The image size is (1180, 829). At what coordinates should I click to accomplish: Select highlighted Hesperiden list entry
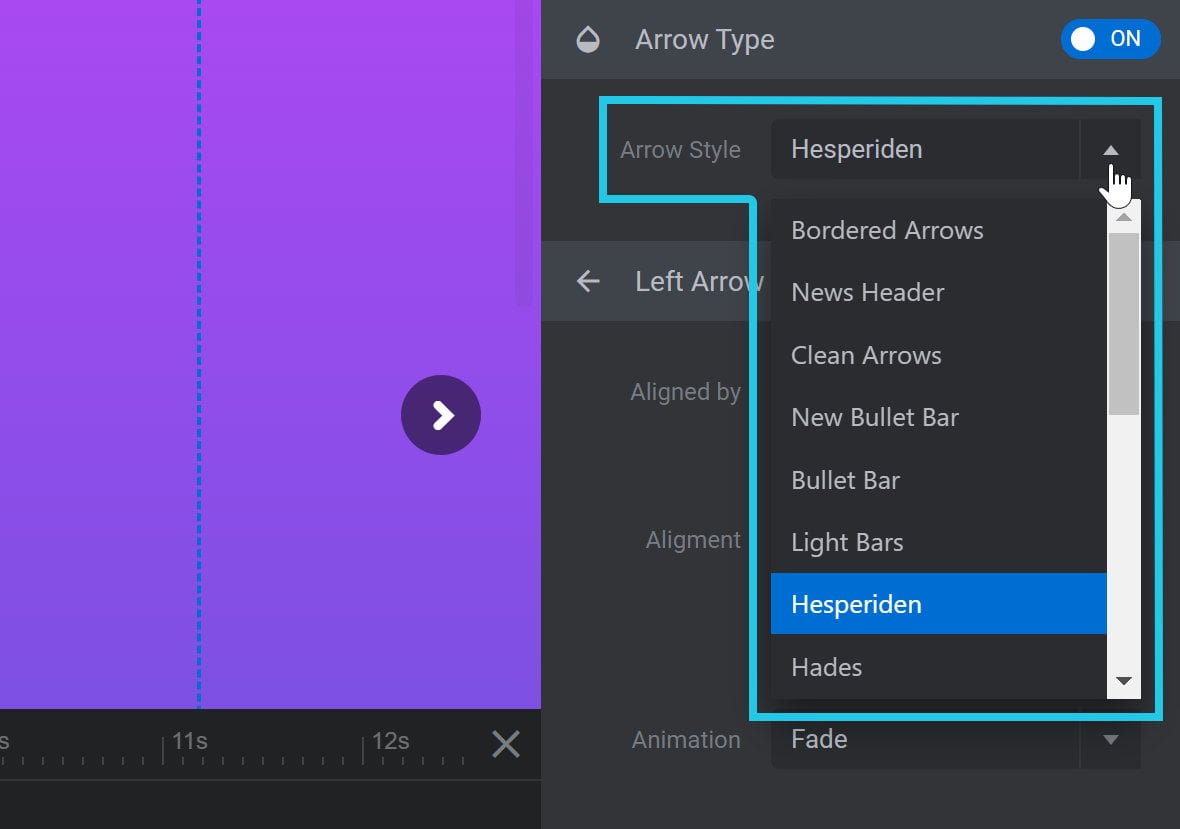tap(938, 604)
